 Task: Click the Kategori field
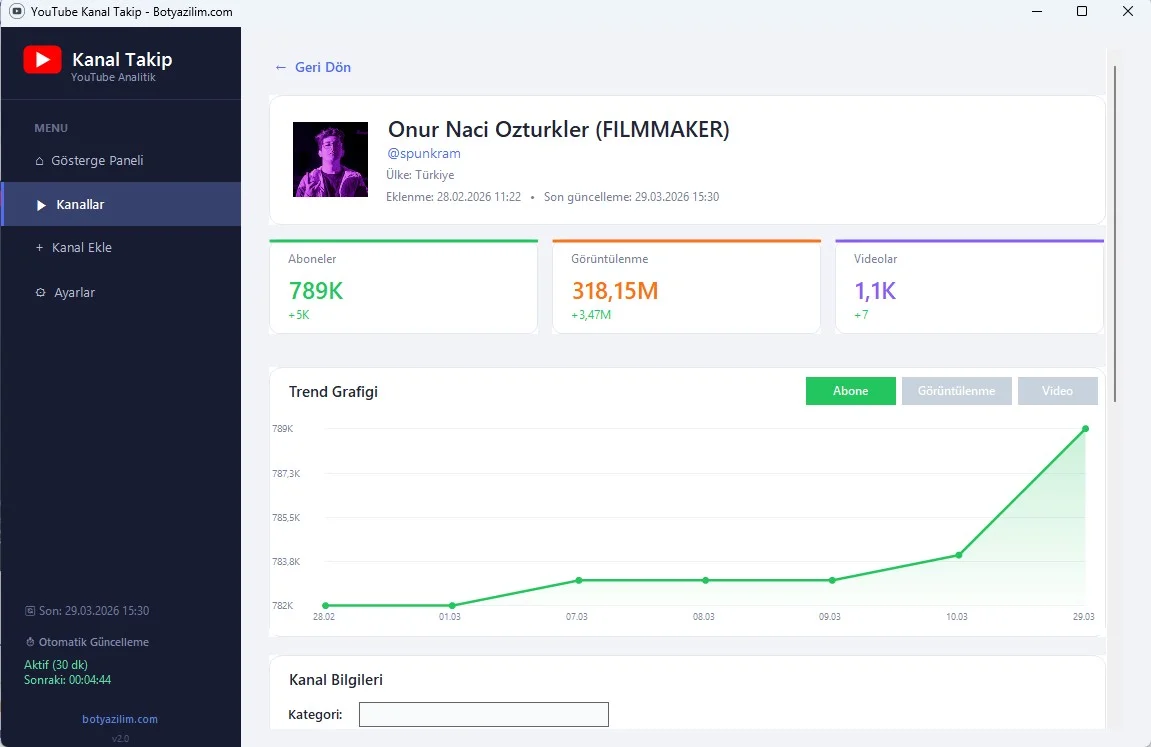coord(484,715)
